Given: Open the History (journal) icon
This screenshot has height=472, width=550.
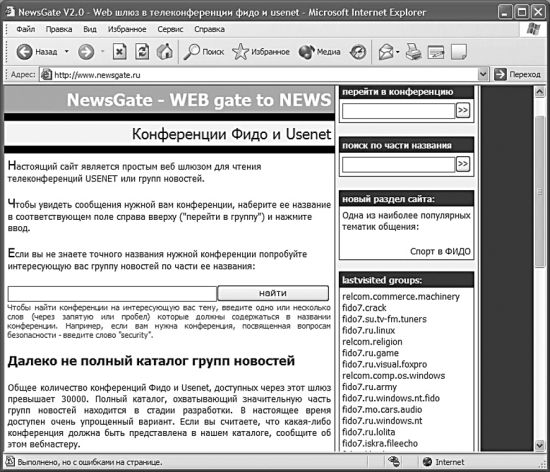Looking at the screenshot, I should coord(358,52).
